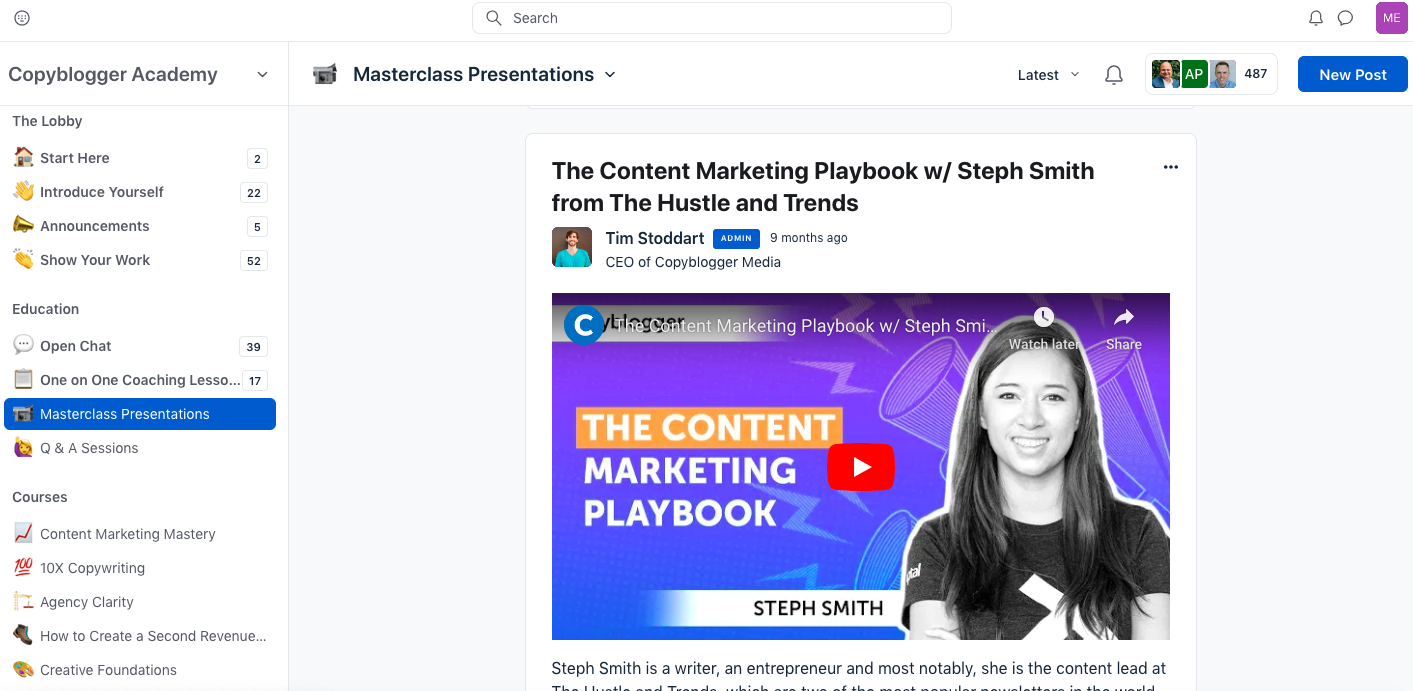Open Start Here space
Viewport: 1413px width, 691px height.
[x=140, y=158]
